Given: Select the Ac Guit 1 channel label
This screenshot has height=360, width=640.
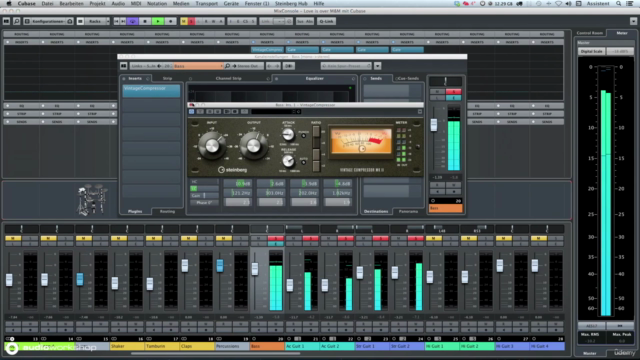Looking at the screenshot, I should tap(302, 346).
